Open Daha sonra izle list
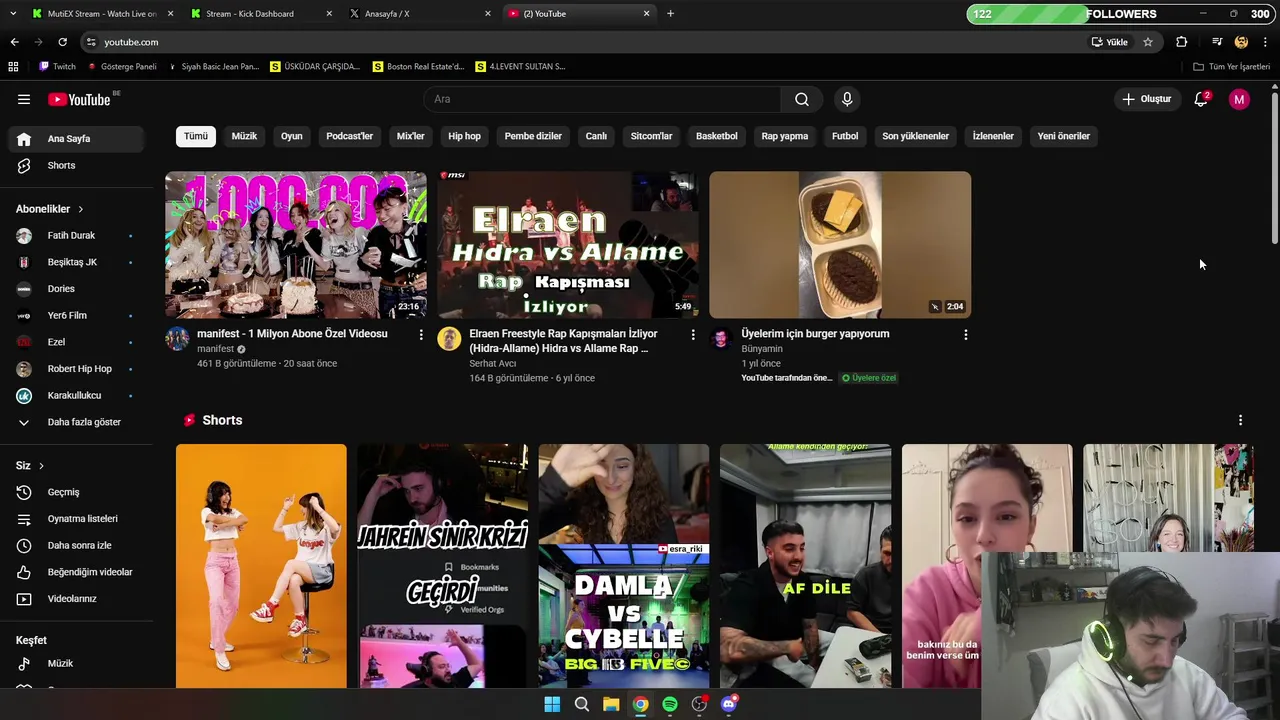This screenshot has height=720, width=1280. click(x=79, y=545)
